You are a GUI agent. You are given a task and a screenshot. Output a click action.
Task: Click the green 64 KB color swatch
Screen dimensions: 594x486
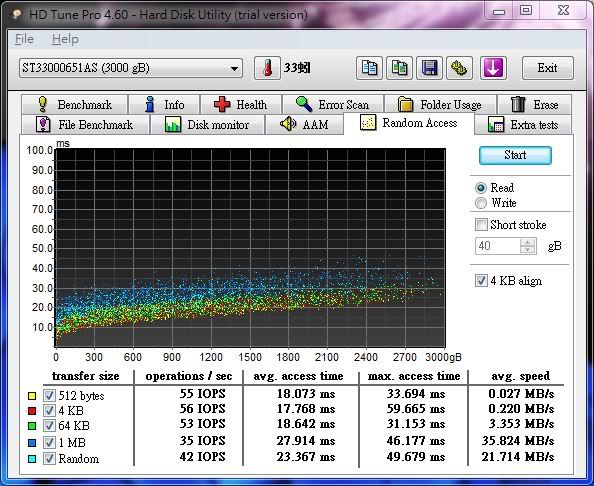pyautogui.click(x=32, y=426)
